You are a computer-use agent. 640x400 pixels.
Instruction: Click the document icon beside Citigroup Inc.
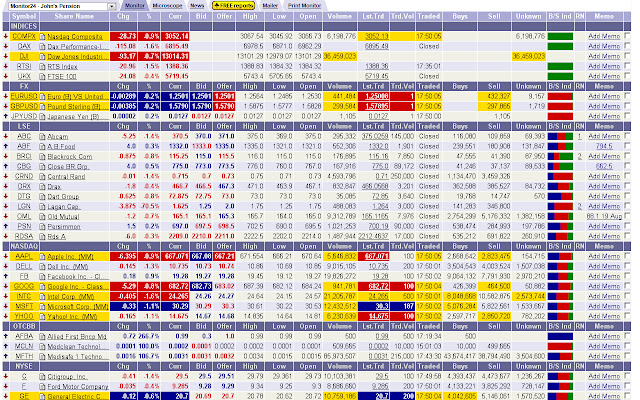[42, 376]
